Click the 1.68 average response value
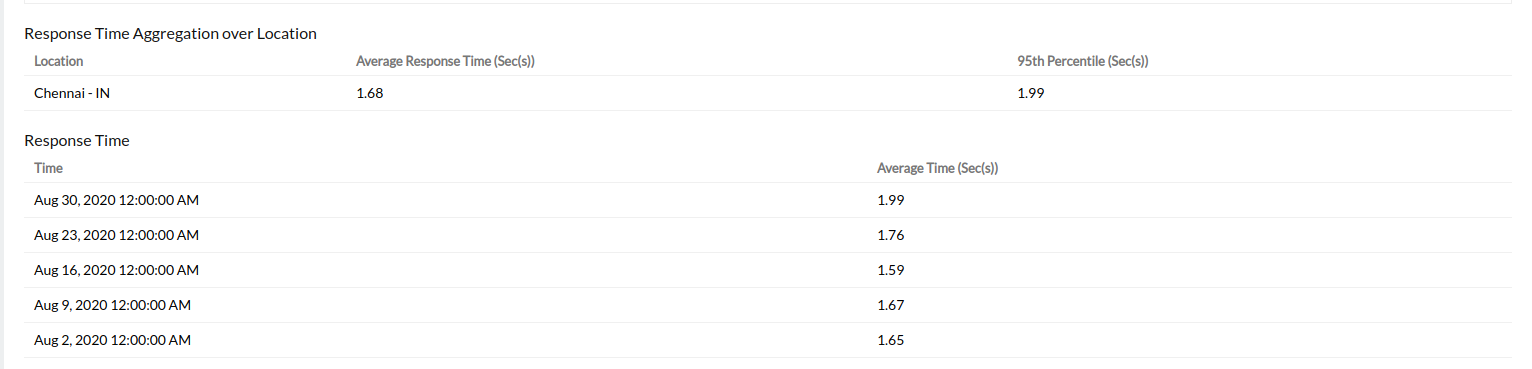1532x369 pixels. click(x=370, y=94)
